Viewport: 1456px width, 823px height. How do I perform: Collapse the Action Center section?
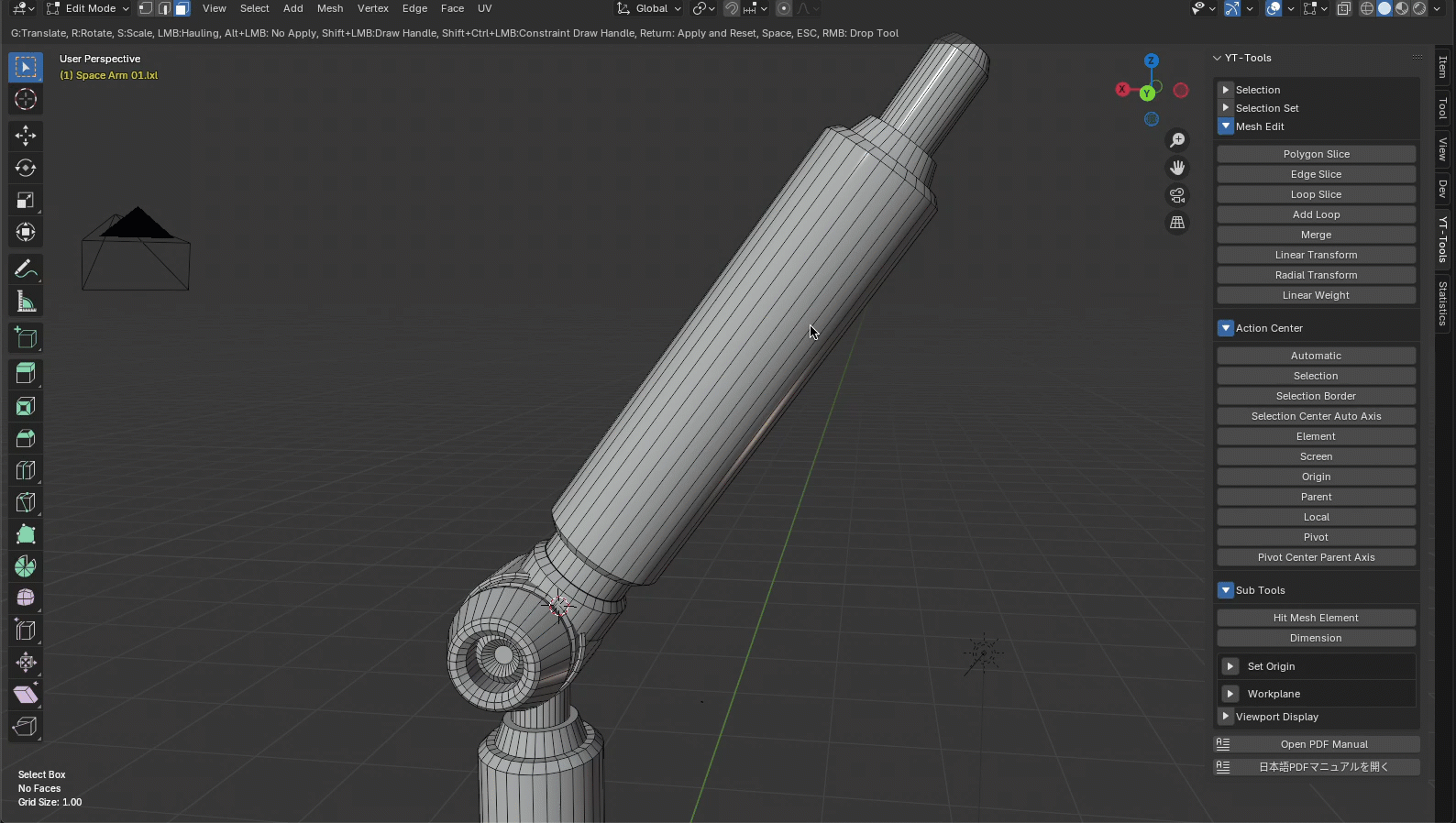point(1226,328)
